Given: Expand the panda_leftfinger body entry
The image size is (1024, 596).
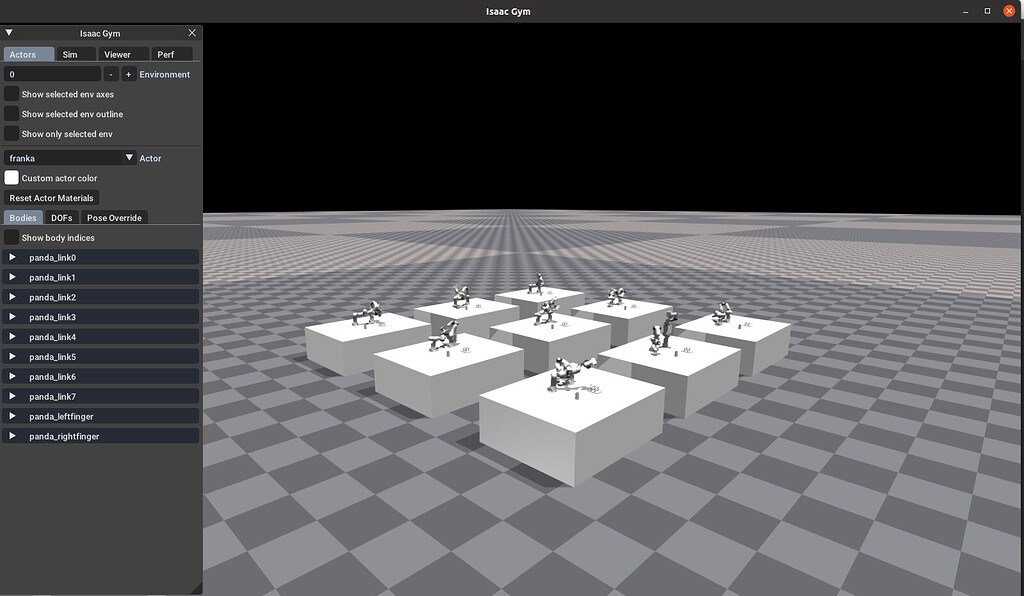Looking at the screenshot, I should [x=12, y=416].
